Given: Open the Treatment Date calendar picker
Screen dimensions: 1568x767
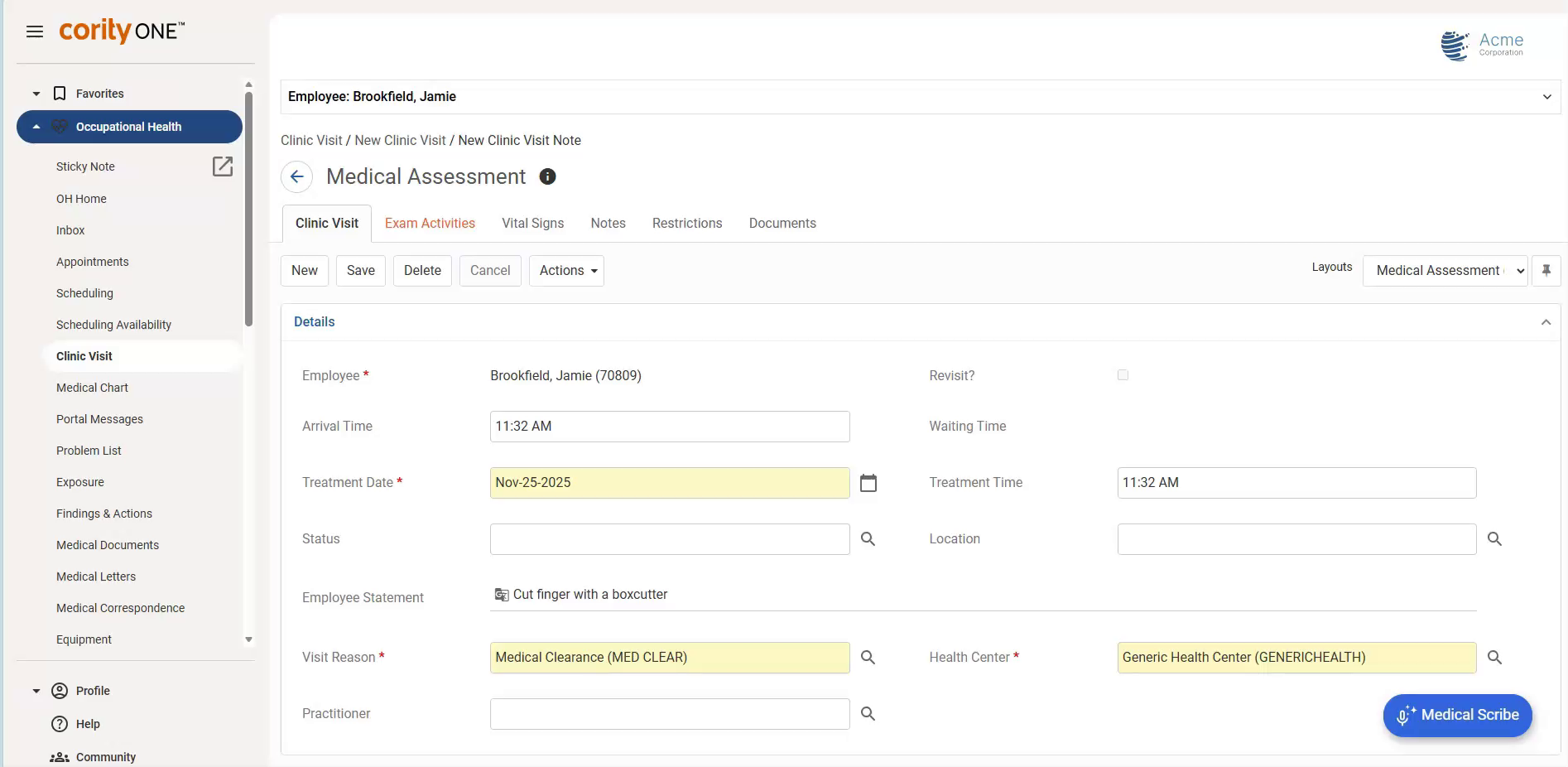Looking at the screenshot, I should (868, 483).
